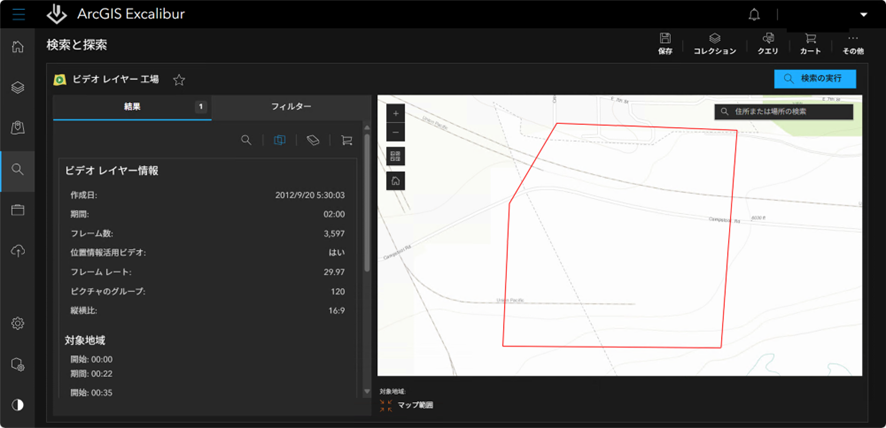This screenshot has height=428, width=886.
Task: Open settings gear in the sidebar
Action: pos(17,323)
